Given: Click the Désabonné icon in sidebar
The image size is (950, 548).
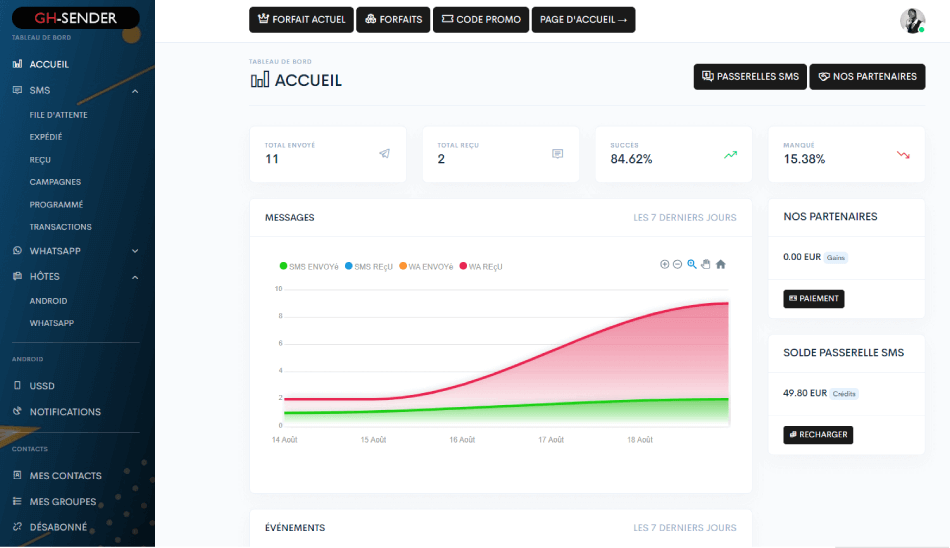Looking at the screenshot, I should tap(18, 527).
